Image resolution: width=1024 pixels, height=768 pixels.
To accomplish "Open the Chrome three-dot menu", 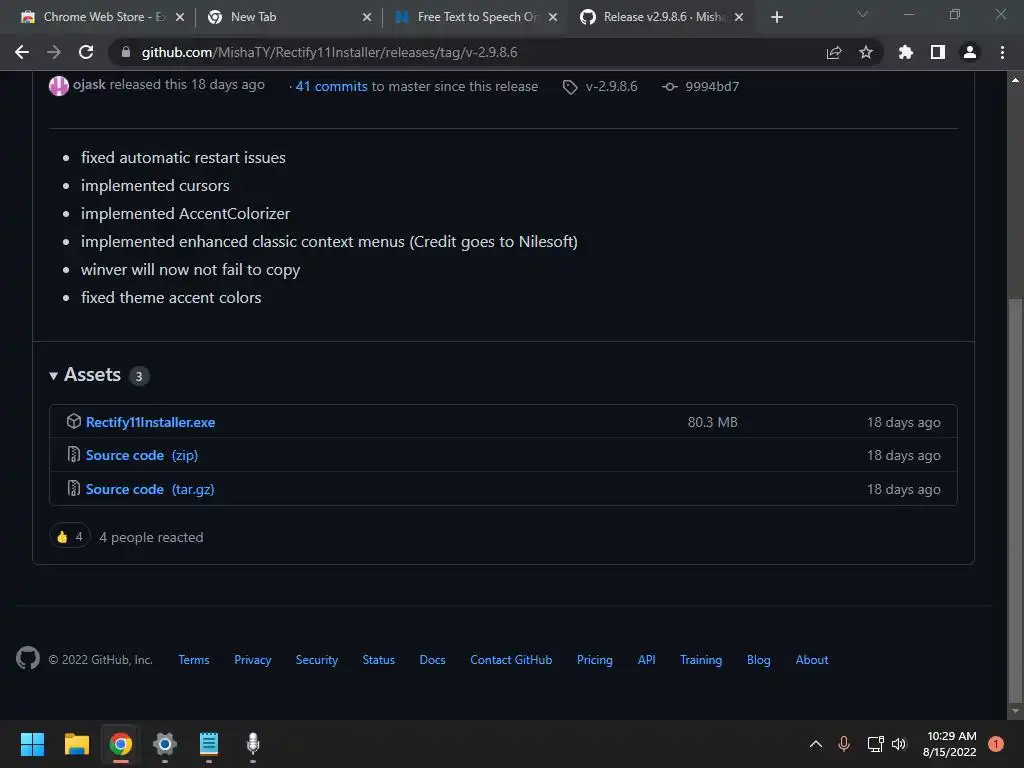I will [x=1002, y=52].
